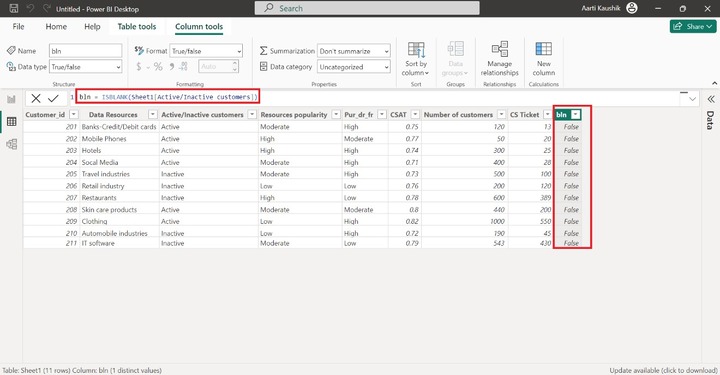Screen dimensions: 720x375
Task: Open the Data type dropdown
Action: (85, 67)
